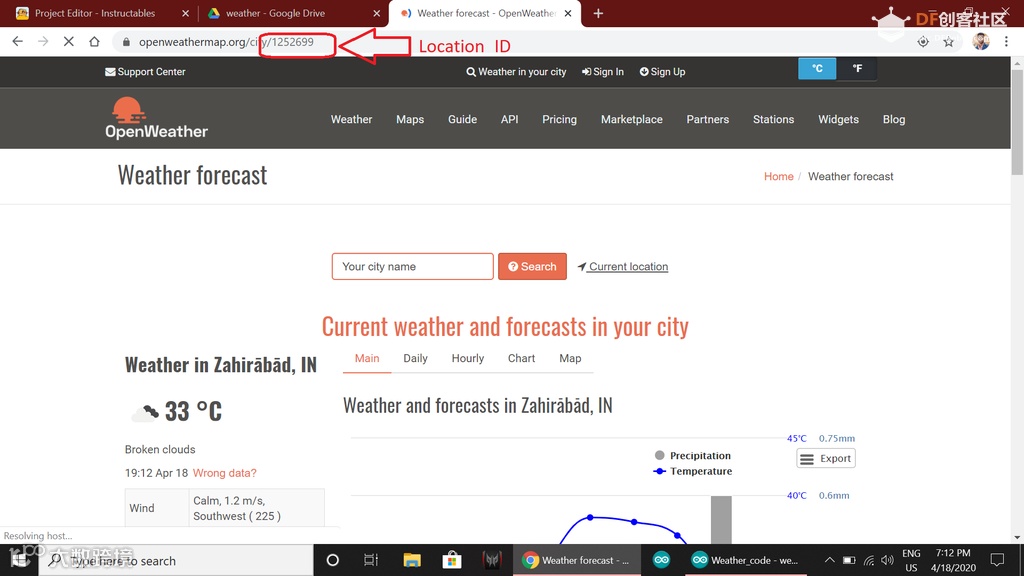1024x576 pixels.
Task: Open volume speaker tray icon
Action: (887, 560)
